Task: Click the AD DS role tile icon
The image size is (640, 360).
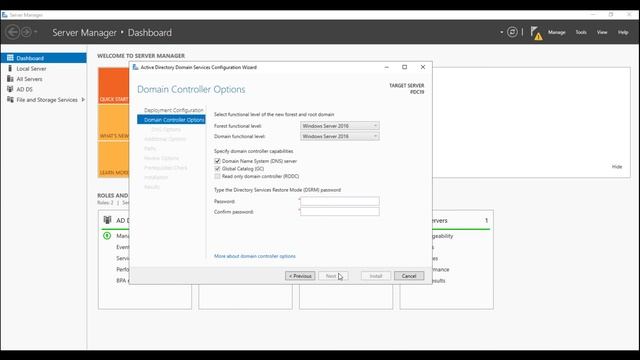Action: pyautogui.click(x=107, y=220)
